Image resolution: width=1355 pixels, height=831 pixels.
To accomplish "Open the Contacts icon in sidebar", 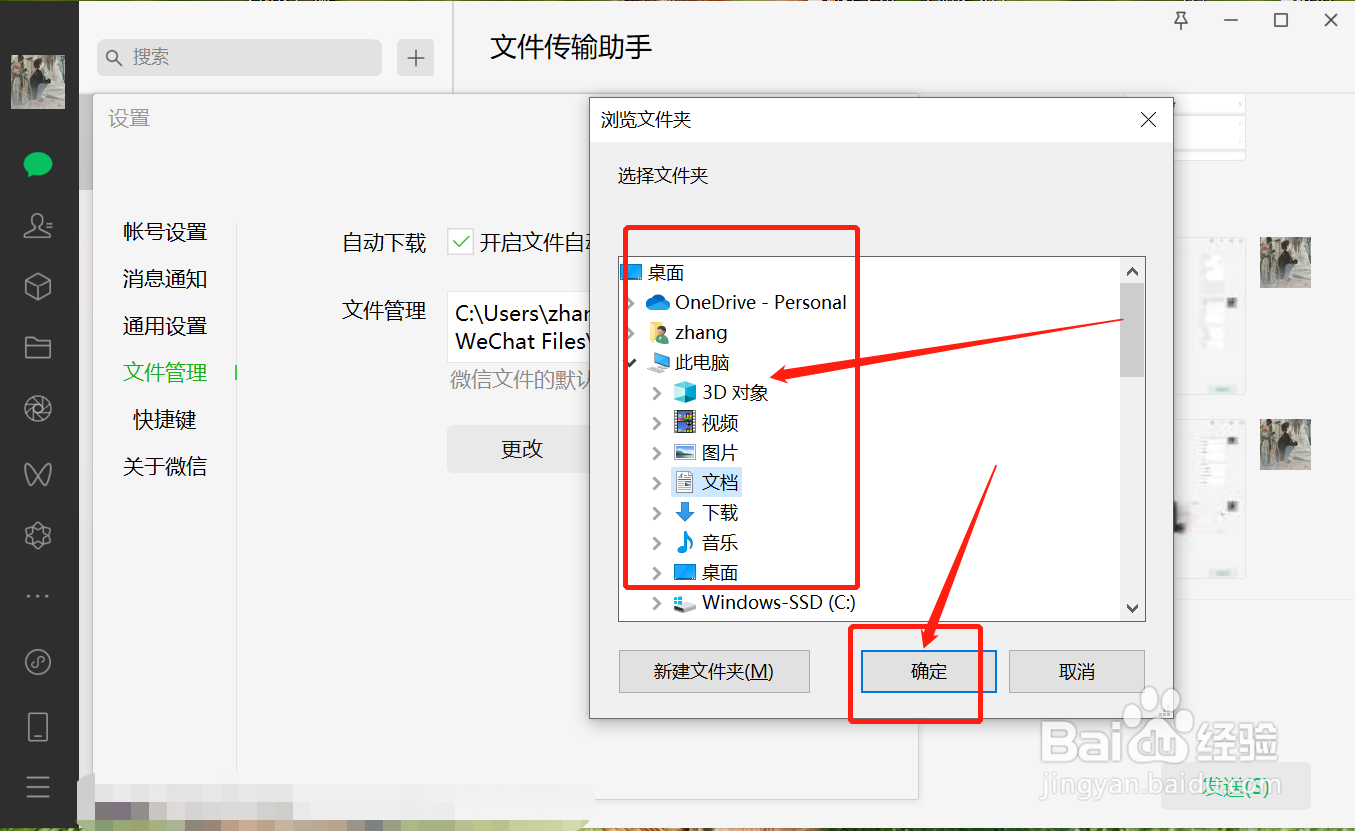I will tap(38, 226).
